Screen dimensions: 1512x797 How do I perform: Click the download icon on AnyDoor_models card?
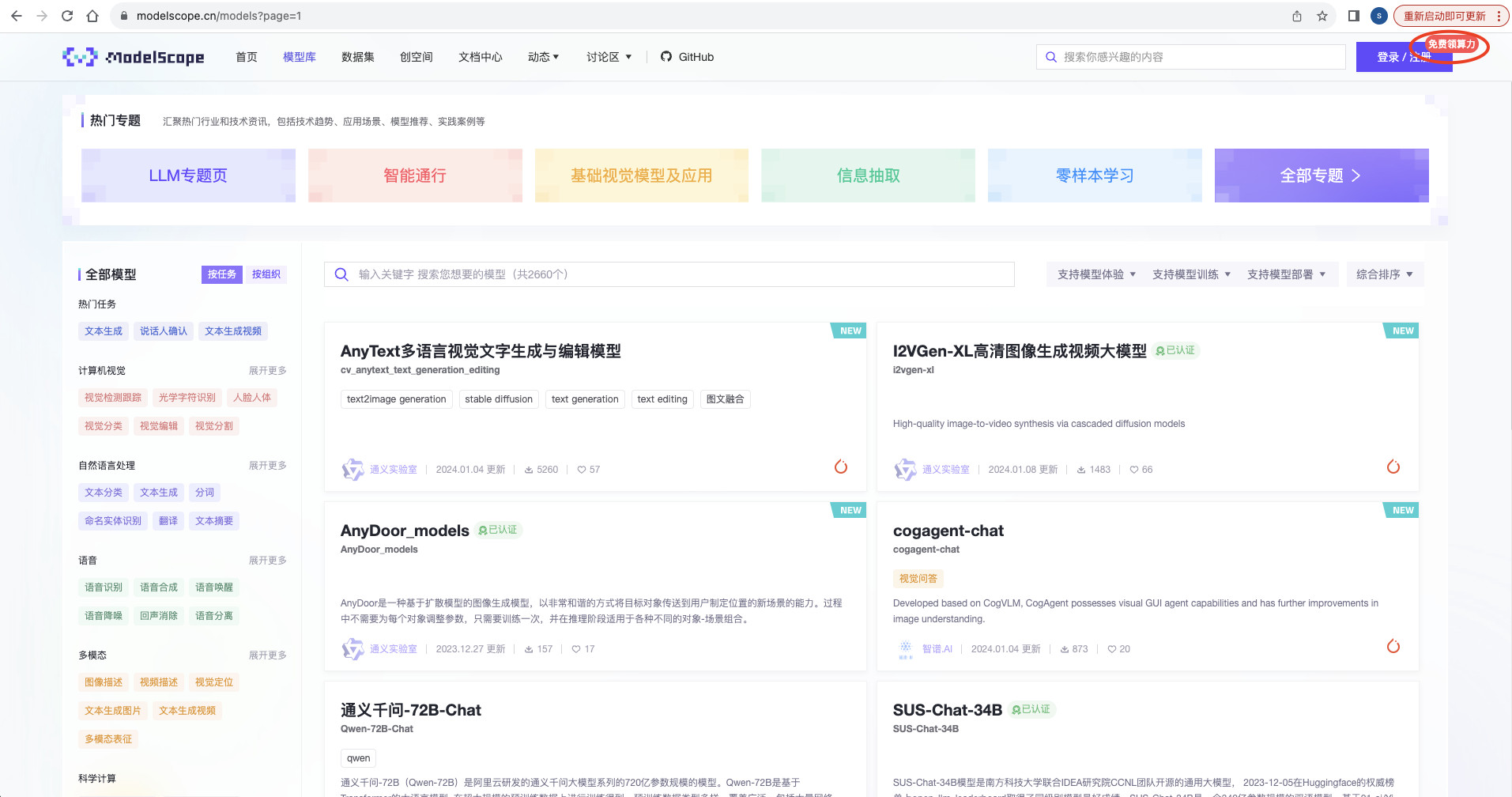(x=529, y=649)
